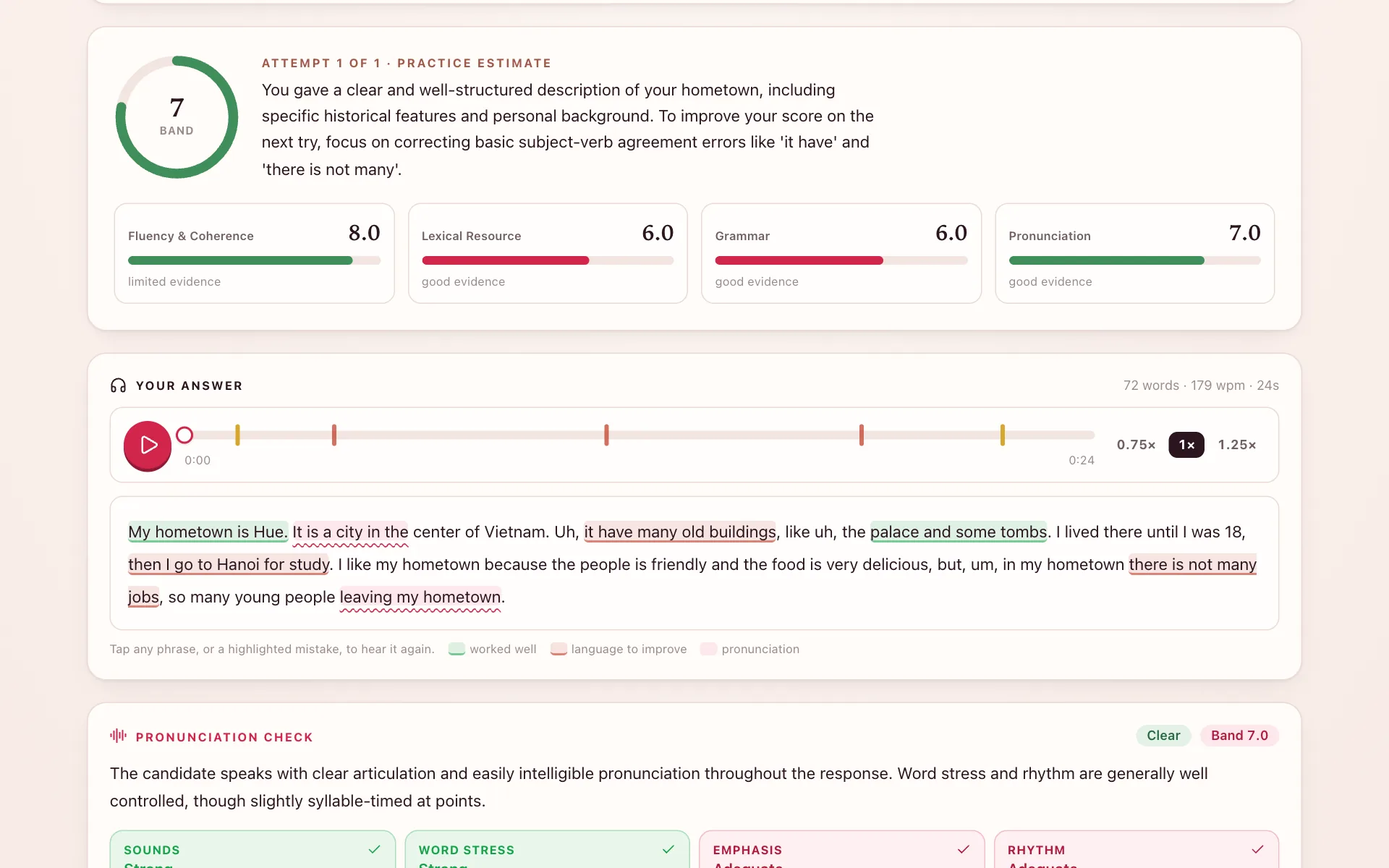The width and height of the screenshot is (1389, 868).
Task: Tap the phrase 'leaving my hometown'
Action: click(x=420, y=597)
